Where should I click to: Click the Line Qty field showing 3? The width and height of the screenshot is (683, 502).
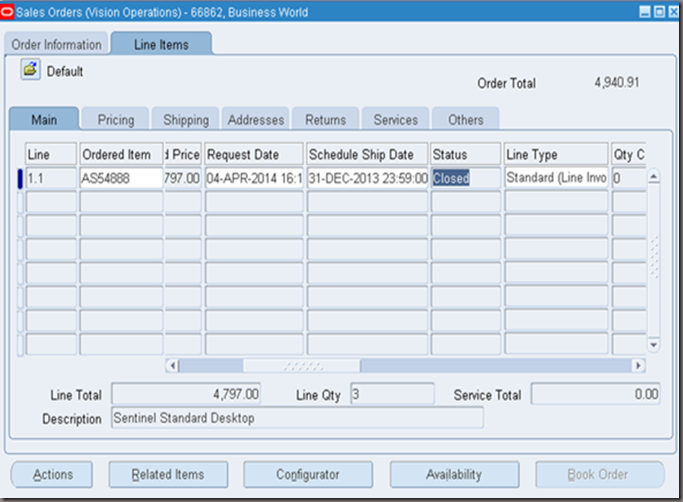pos(392,394)
